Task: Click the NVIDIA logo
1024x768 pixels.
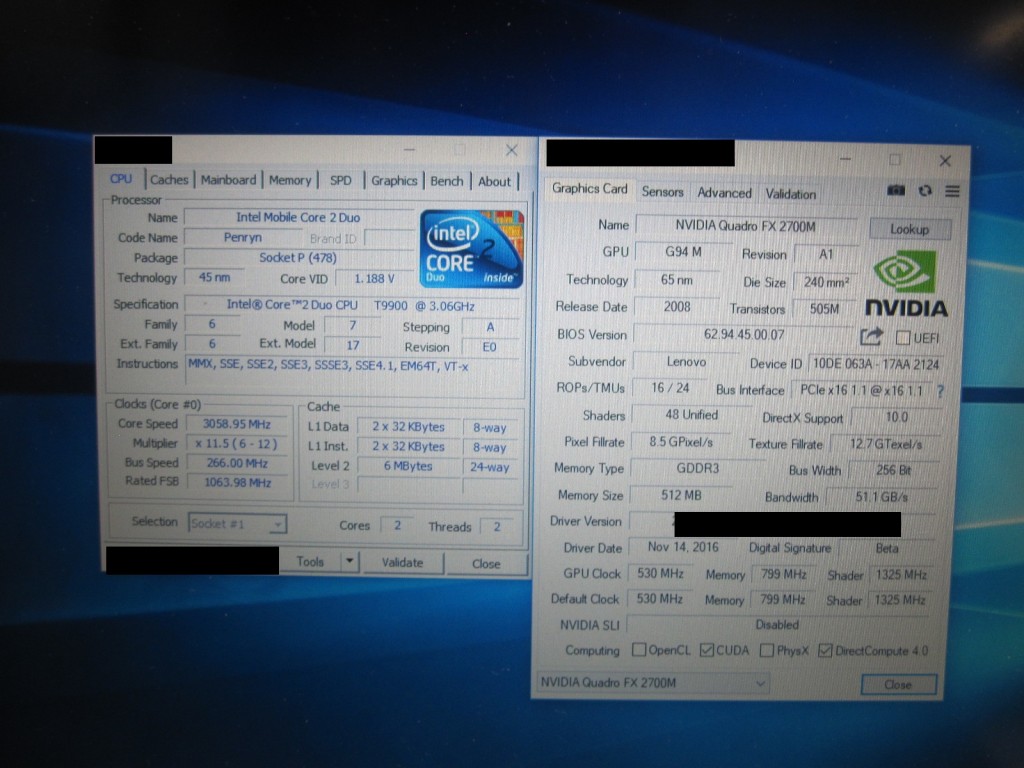Action: point(905,285)
